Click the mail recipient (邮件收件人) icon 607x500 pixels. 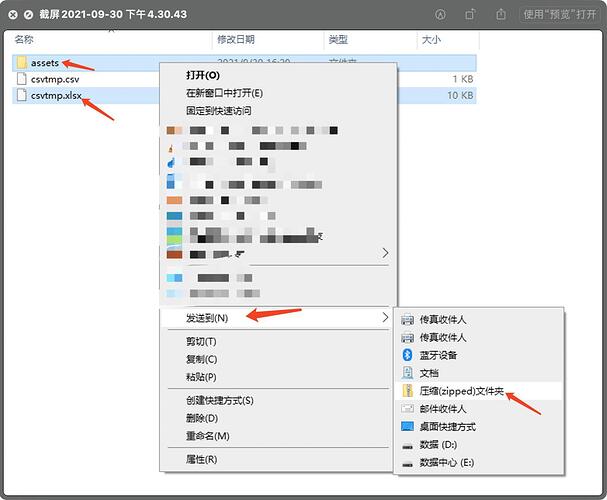407,409
